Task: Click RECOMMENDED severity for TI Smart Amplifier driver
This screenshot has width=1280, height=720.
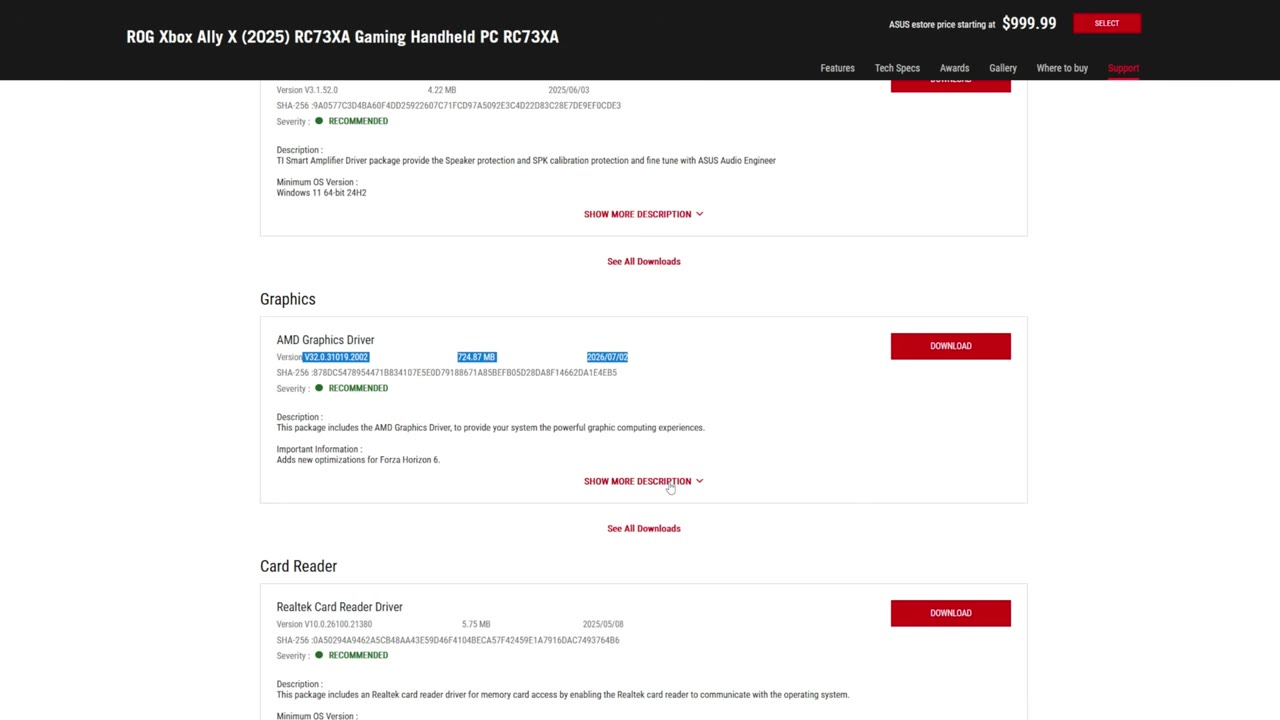Action: (x=358, y=121)
